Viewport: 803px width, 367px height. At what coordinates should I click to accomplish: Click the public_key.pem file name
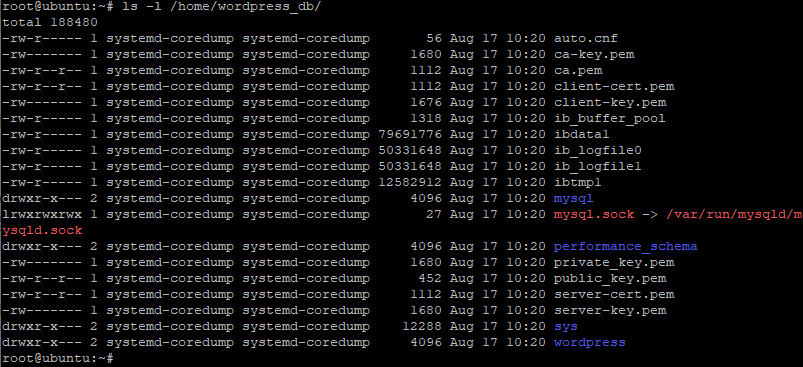(x=610, y=278)
